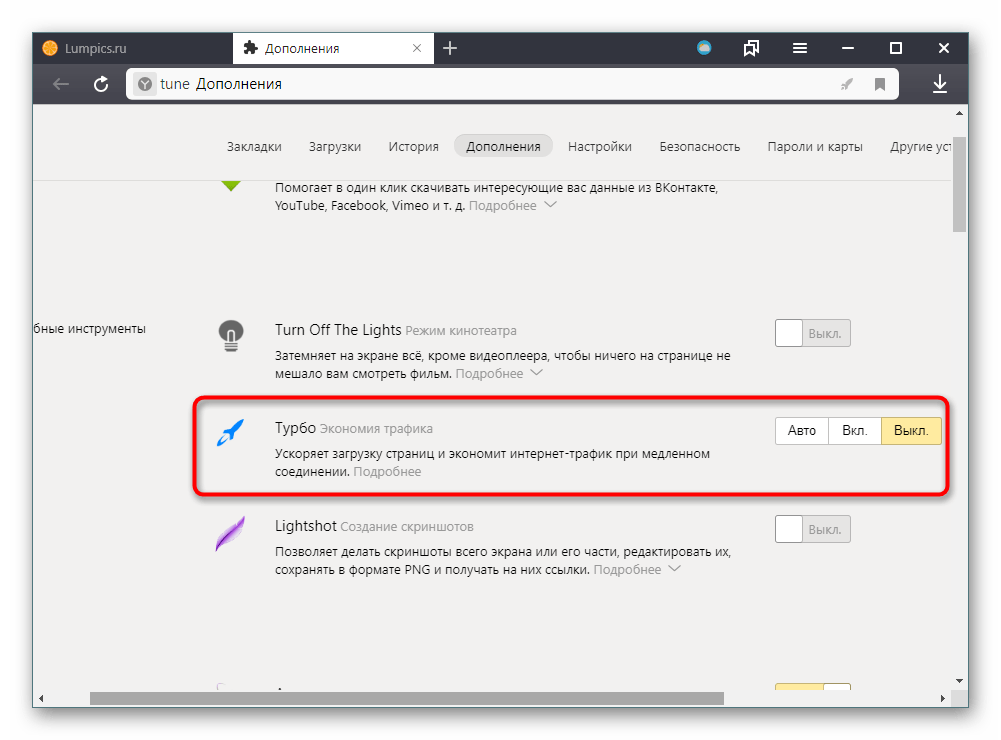Open downloads via download arrow icon
Screen dimensions: 1001x740
coord(939,84)
